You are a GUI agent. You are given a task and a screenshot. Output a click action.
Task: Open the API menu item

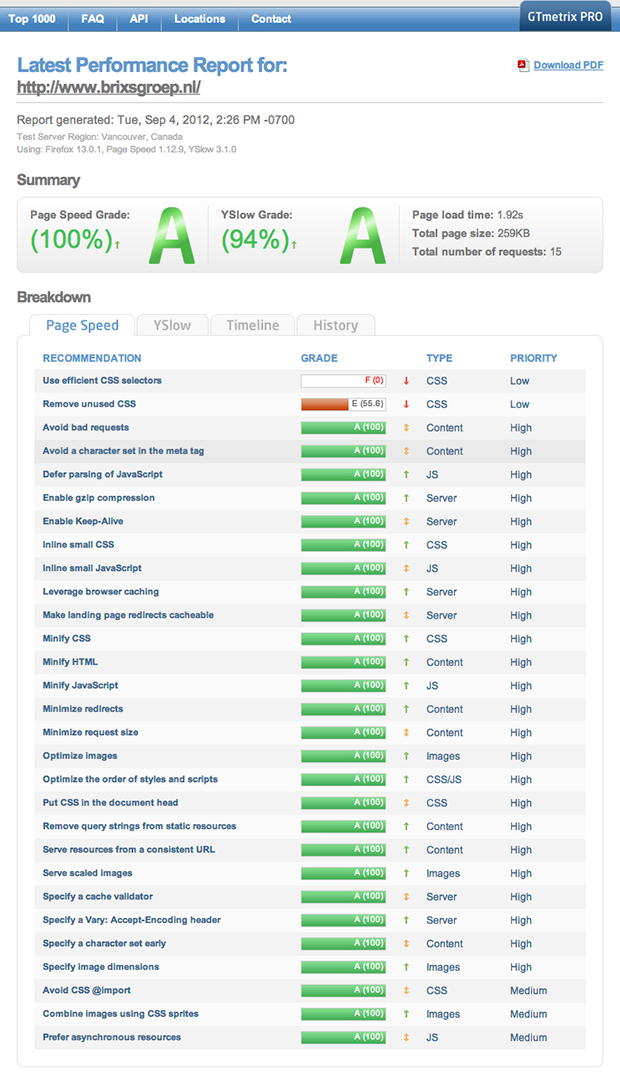point(139,19)
